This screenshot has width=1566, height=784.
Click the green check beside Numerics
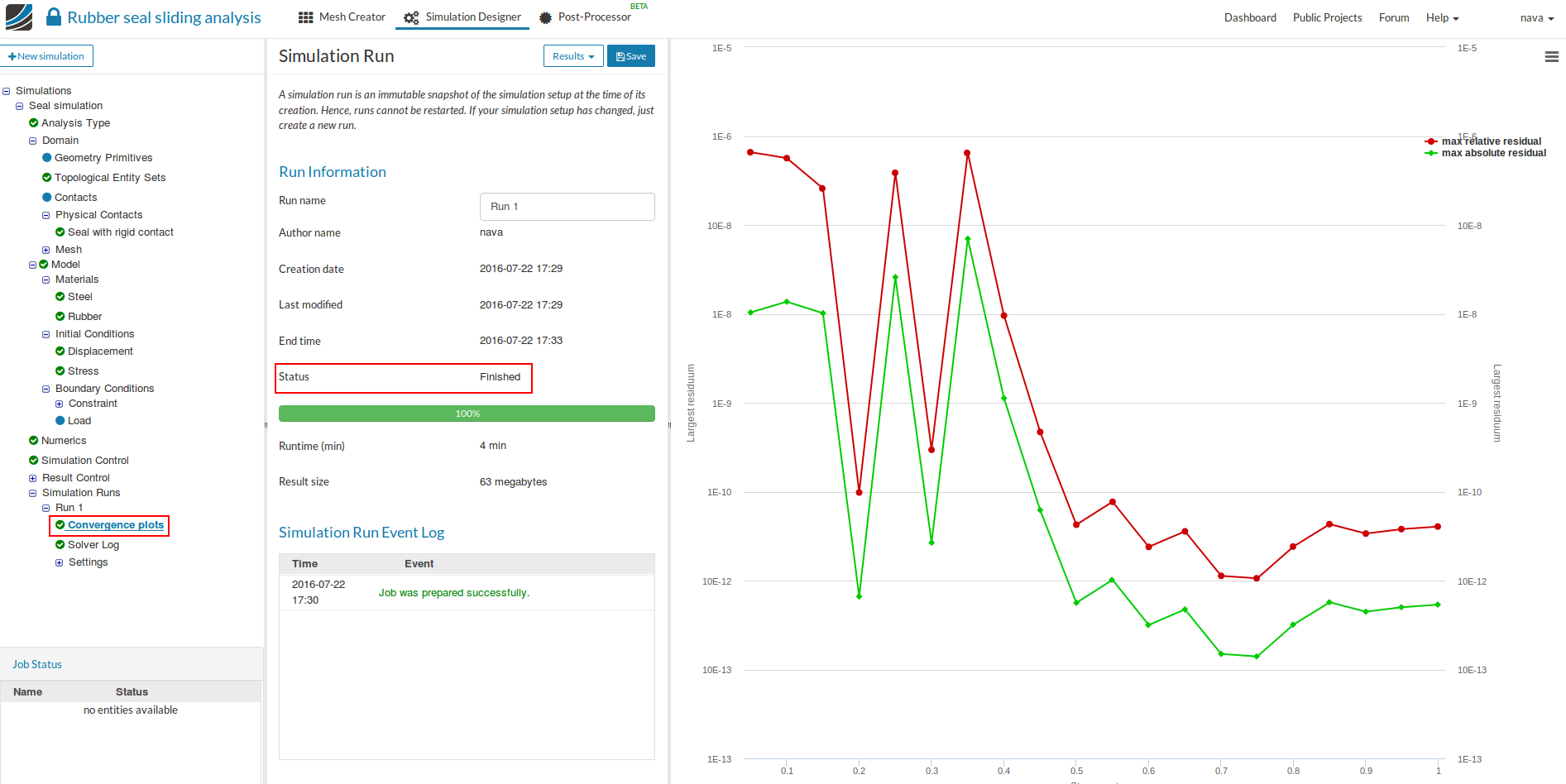pos(34,441)
